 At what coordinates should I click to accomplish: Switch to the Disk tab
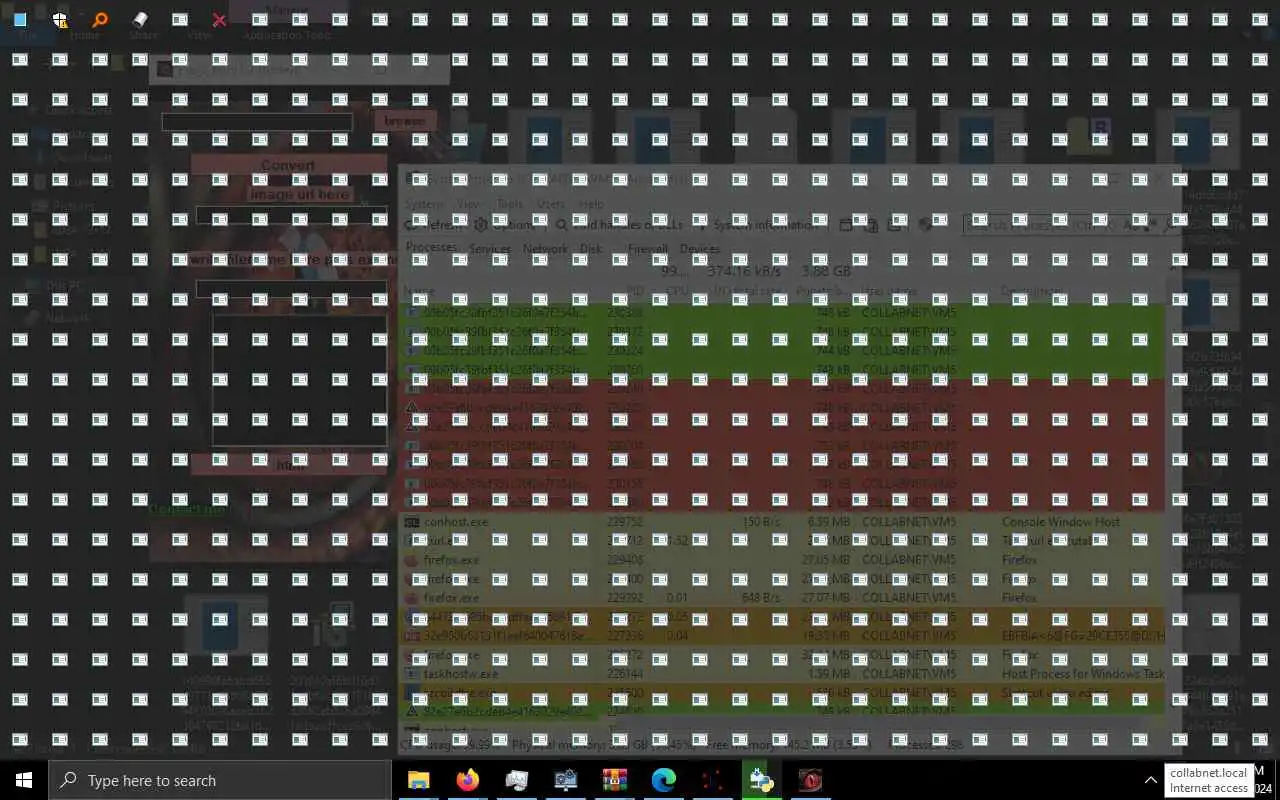591,249
